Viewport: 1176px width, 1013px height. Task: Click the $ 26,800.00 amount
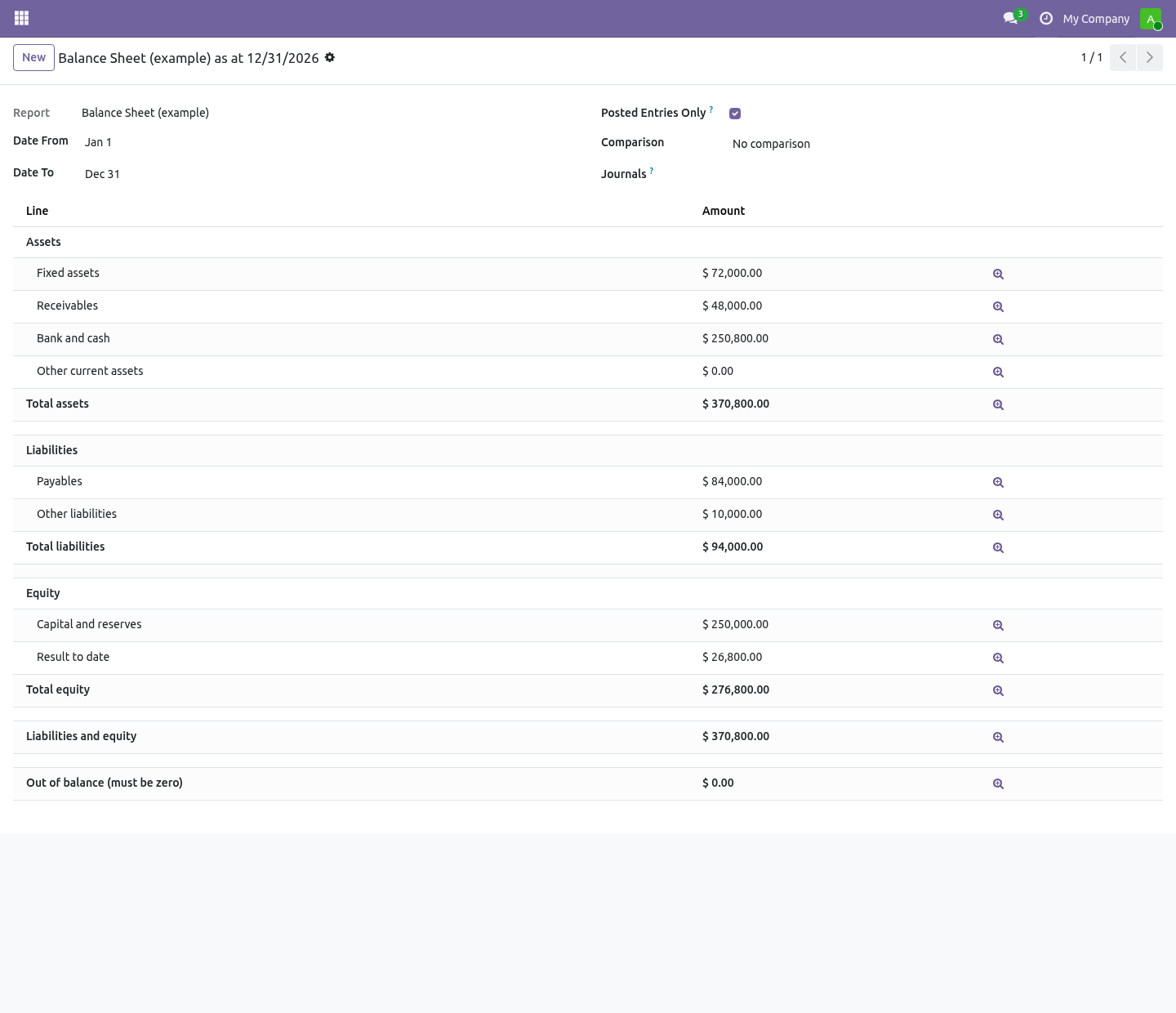tap(733, 657)
